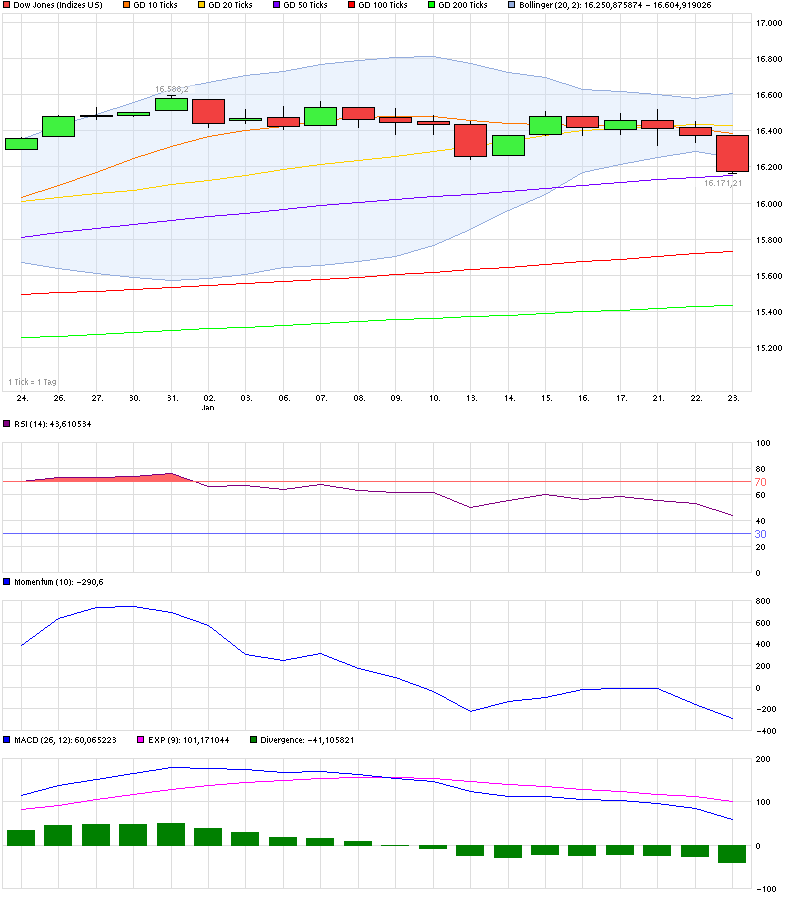The width and height of the screenshot is (792, 898).
Task: Click the blue Momentum (10) legend swatch
Action: click(x=6, y=582)
